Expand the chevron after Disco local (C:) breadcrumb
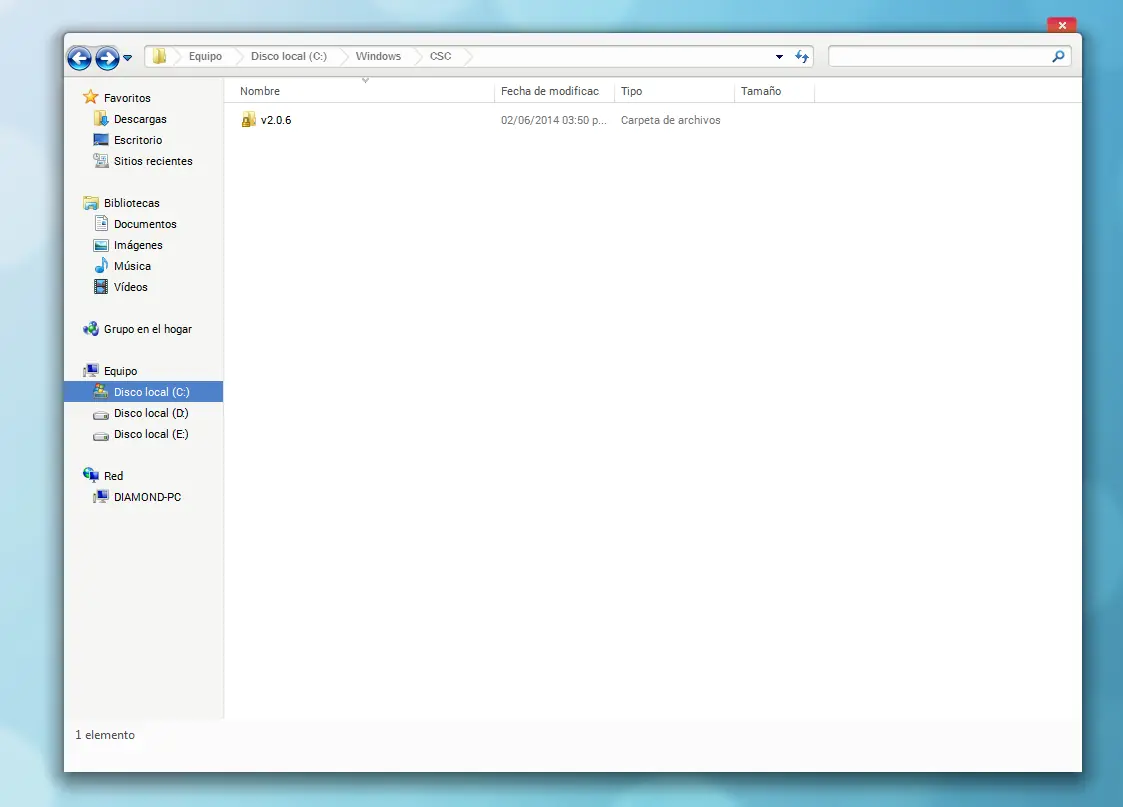 [342, 56]
